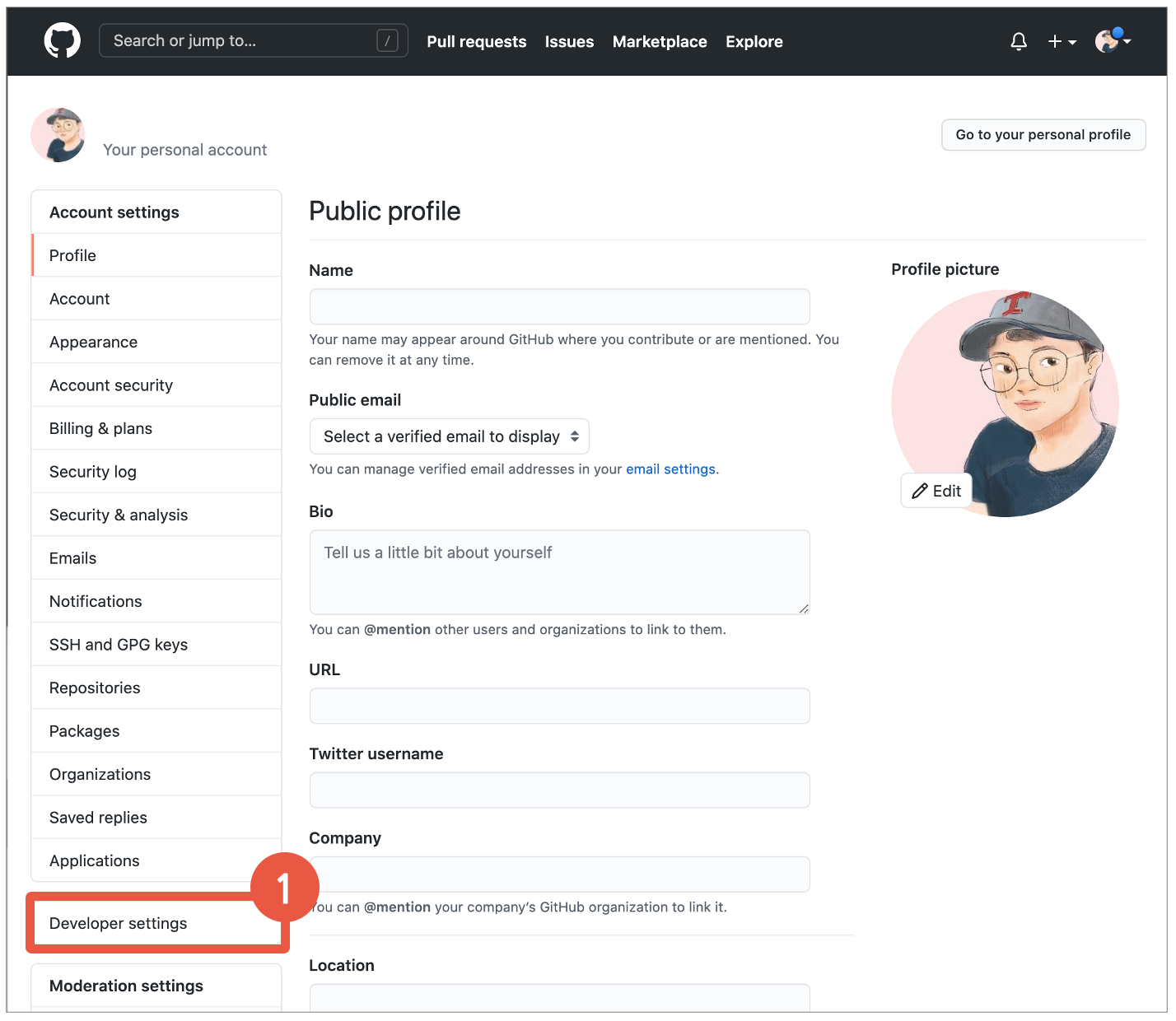
Task: Click into the URL input field
Action: [560, 706]
